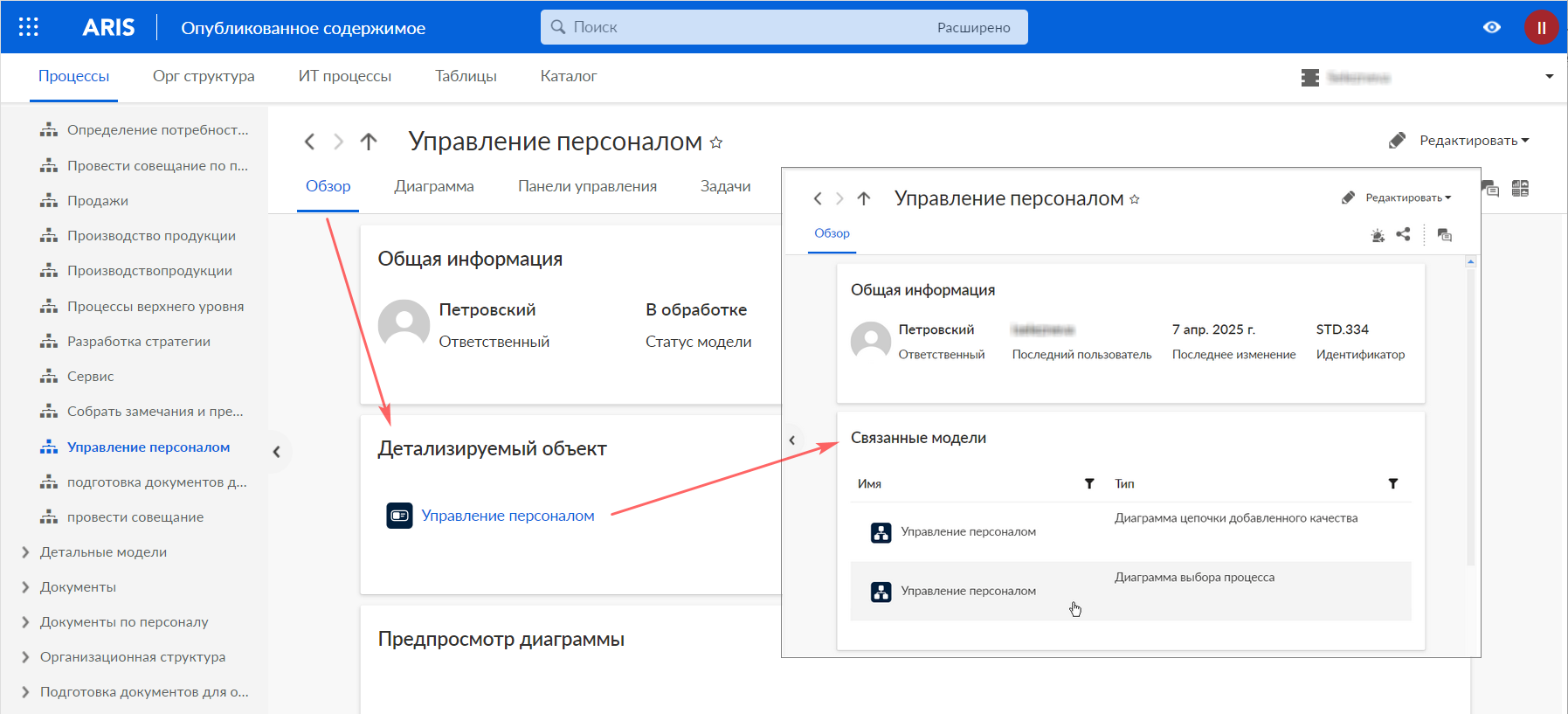Screen dimensions: 1568x714
Task: Click the add alert icon in popup
Action: 1378,235
